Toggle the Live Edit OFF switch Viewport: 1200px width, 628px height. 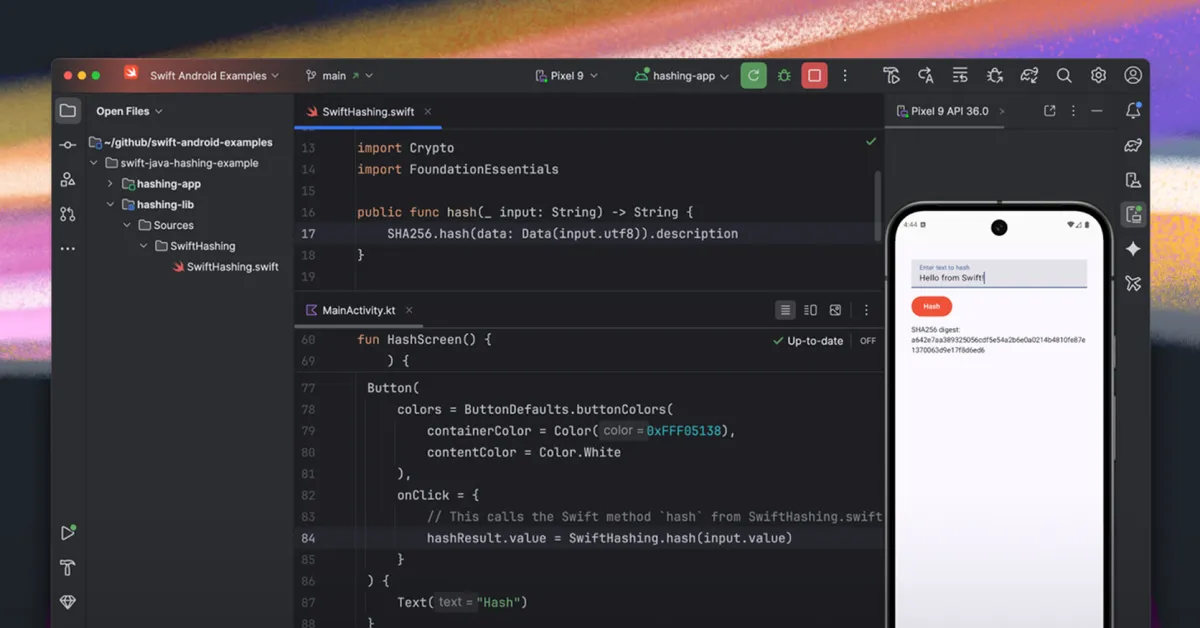(867, 340)
